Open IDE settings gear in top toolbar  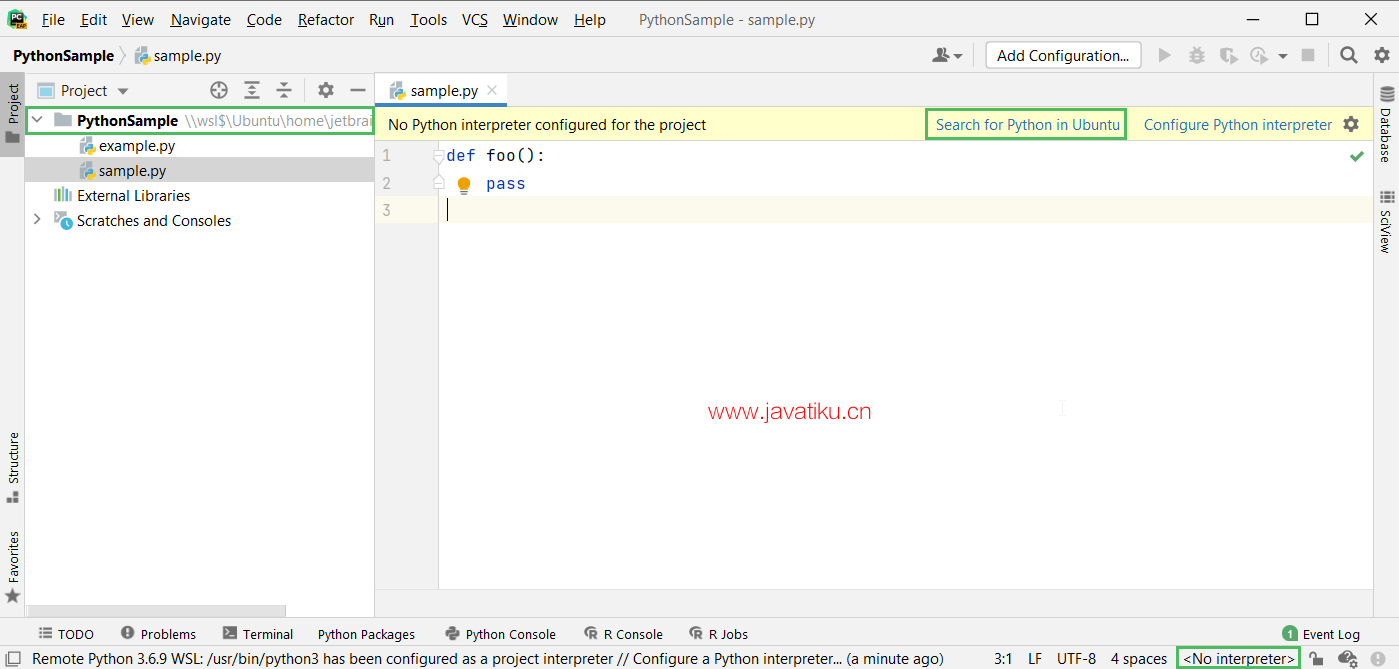click(1381, 56)
